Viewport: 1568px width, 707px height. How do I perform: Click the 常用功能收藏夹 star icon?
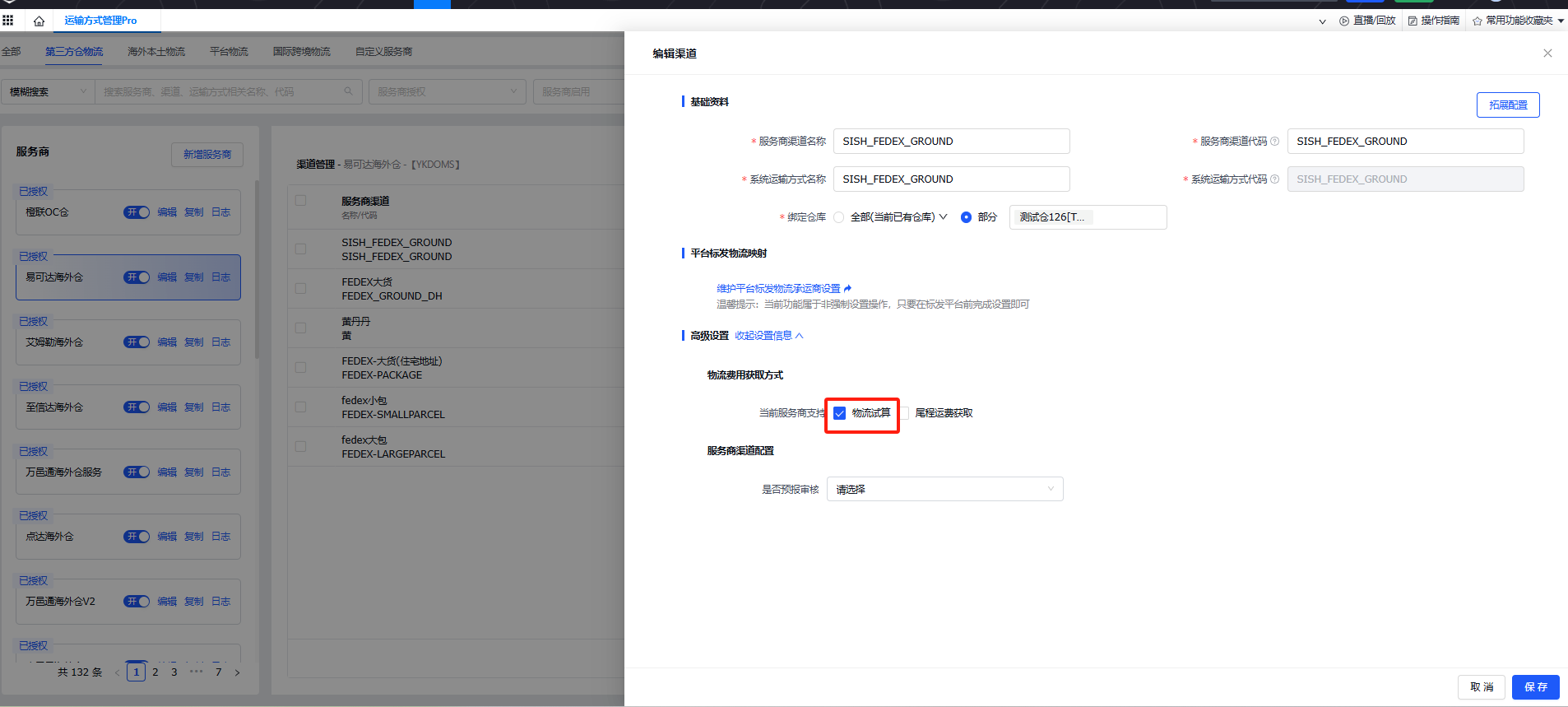point(1477,21)
